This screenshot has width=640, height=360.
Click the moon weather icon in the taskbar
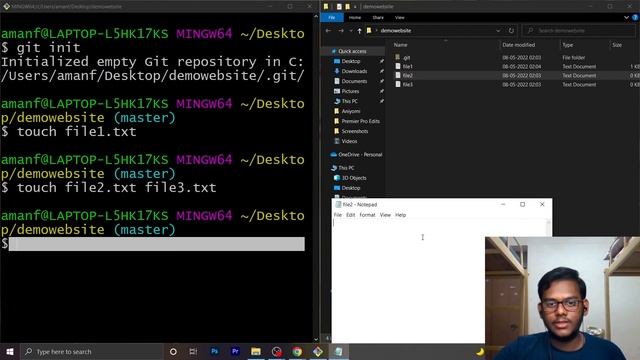coord(480,351)
